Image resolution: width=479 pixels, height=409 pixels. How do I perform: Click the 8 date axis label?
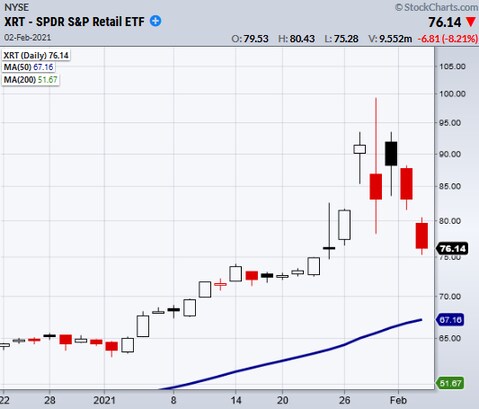pyautogui.click(x=173, y=400)
